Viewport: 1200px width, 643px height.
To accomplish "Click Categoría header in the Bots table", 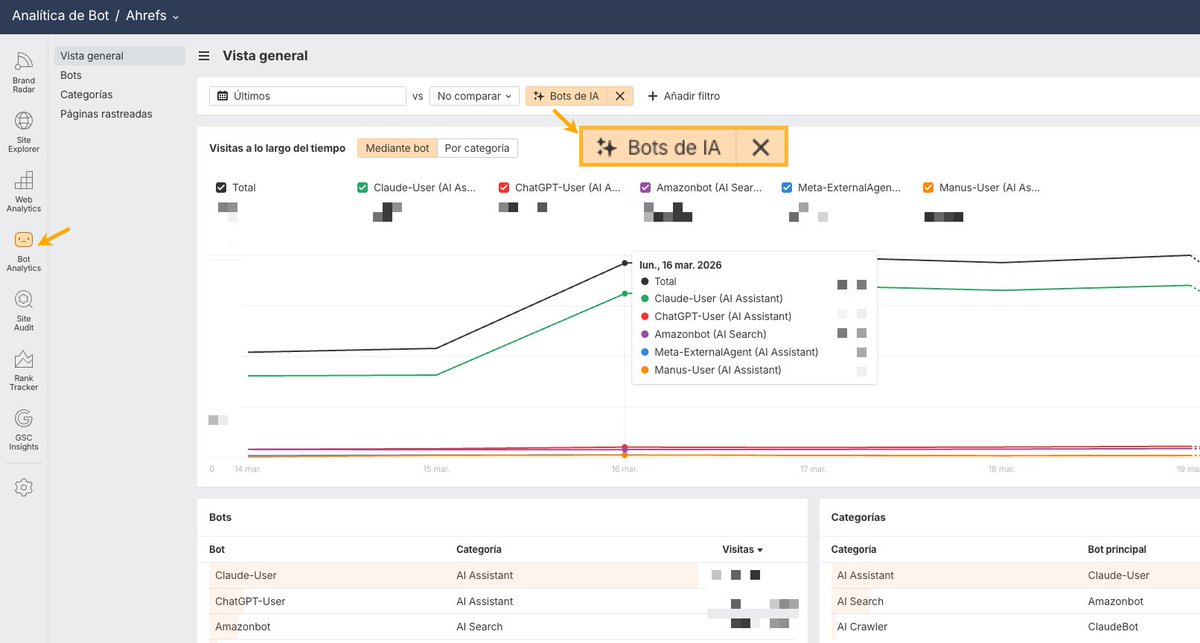I will click(x=479, y=550).
